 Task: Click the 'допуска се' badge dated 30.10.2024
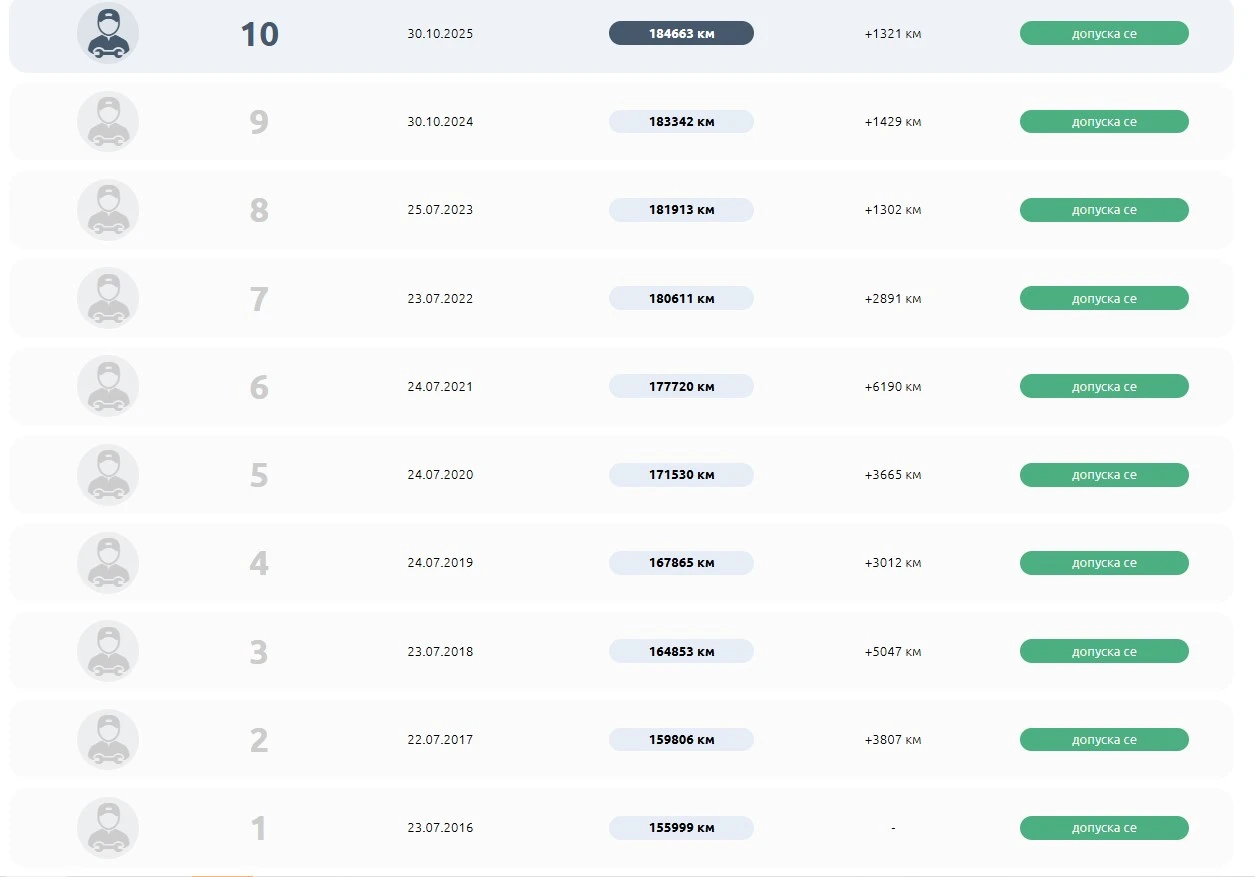(x=1104, y=122)
